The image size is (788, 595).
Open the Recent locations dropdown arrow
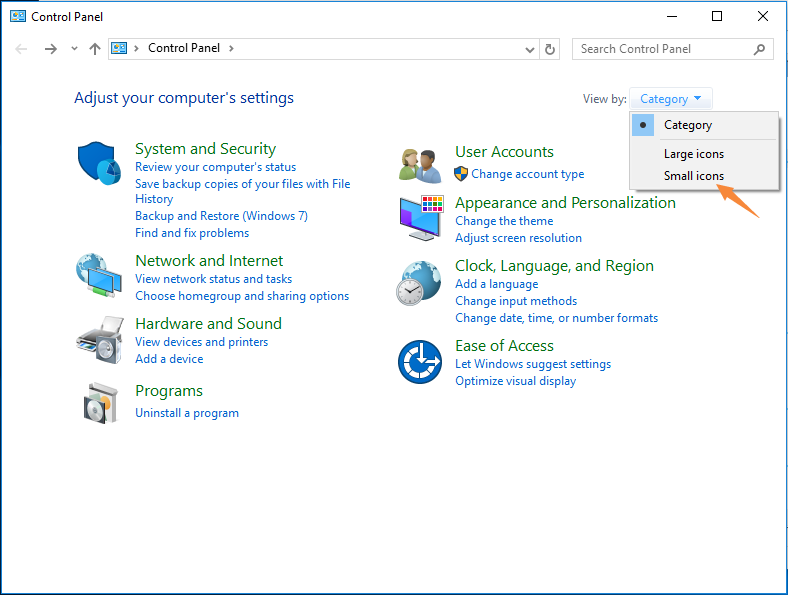(74, 49)
